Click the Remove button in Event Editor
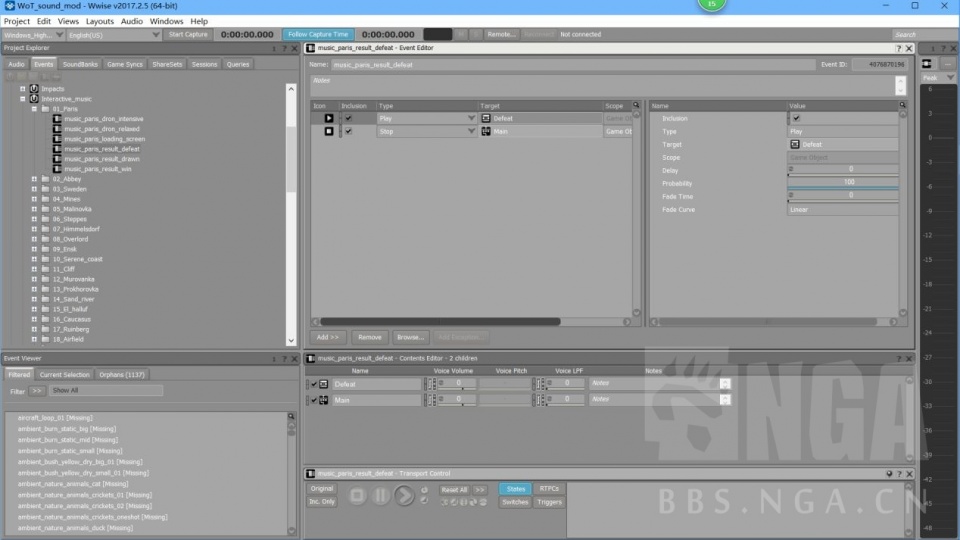 pyautogui.click(x=369, y=337)
